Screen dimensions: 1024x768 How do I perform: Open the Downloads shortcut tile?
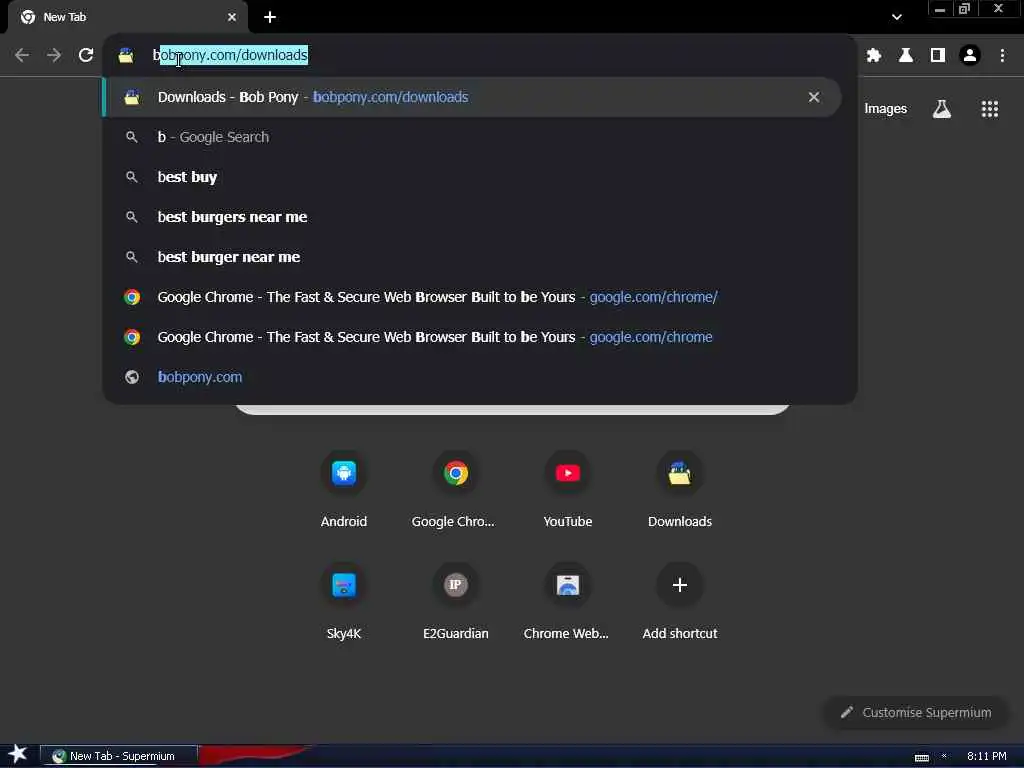(x=680, y=488)
